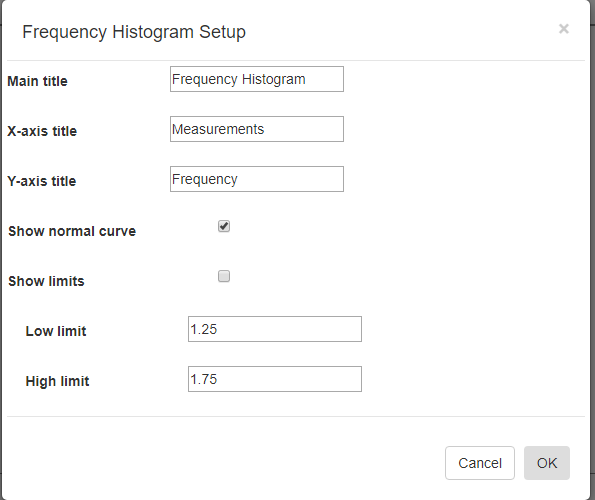The image size is (595, 500).
Task: Click empty footer area left of Cancel
Action: pos(224,463)
